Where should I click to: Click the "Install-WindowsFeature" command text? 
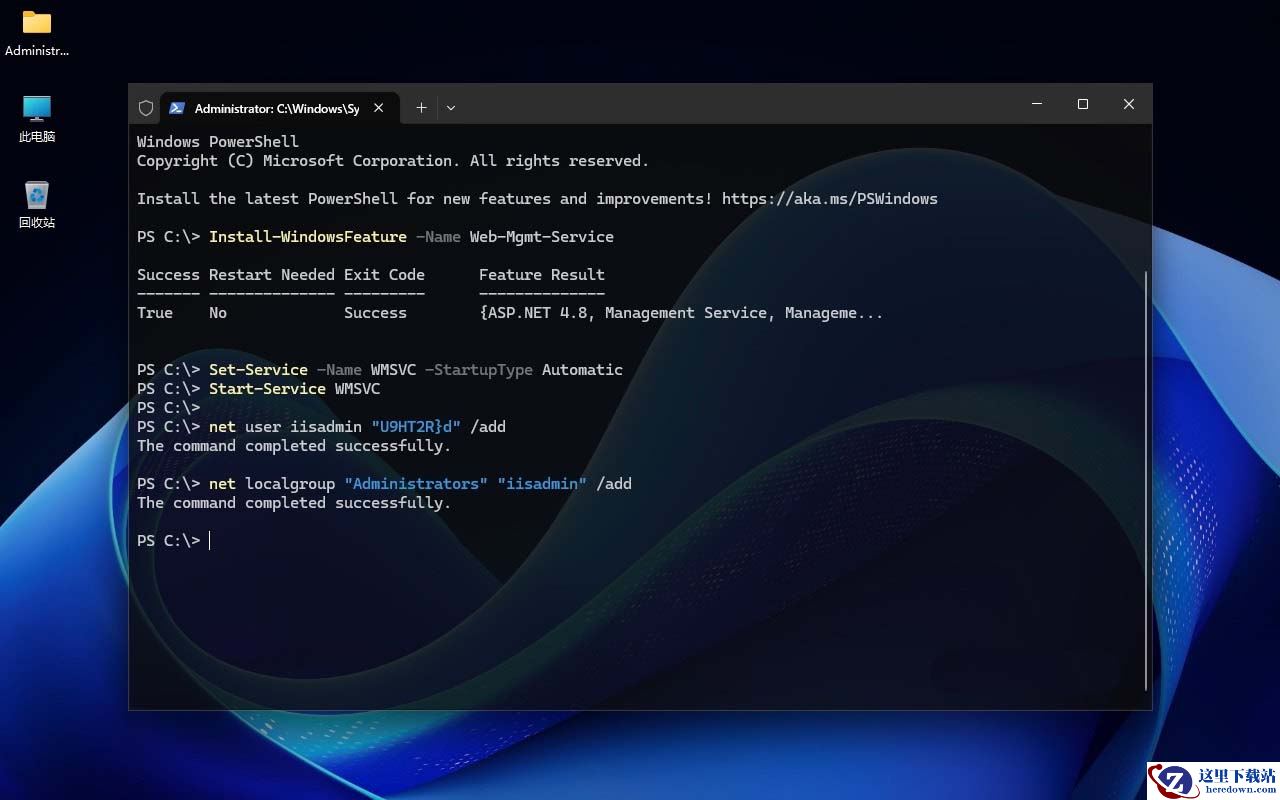pos(308,237)
